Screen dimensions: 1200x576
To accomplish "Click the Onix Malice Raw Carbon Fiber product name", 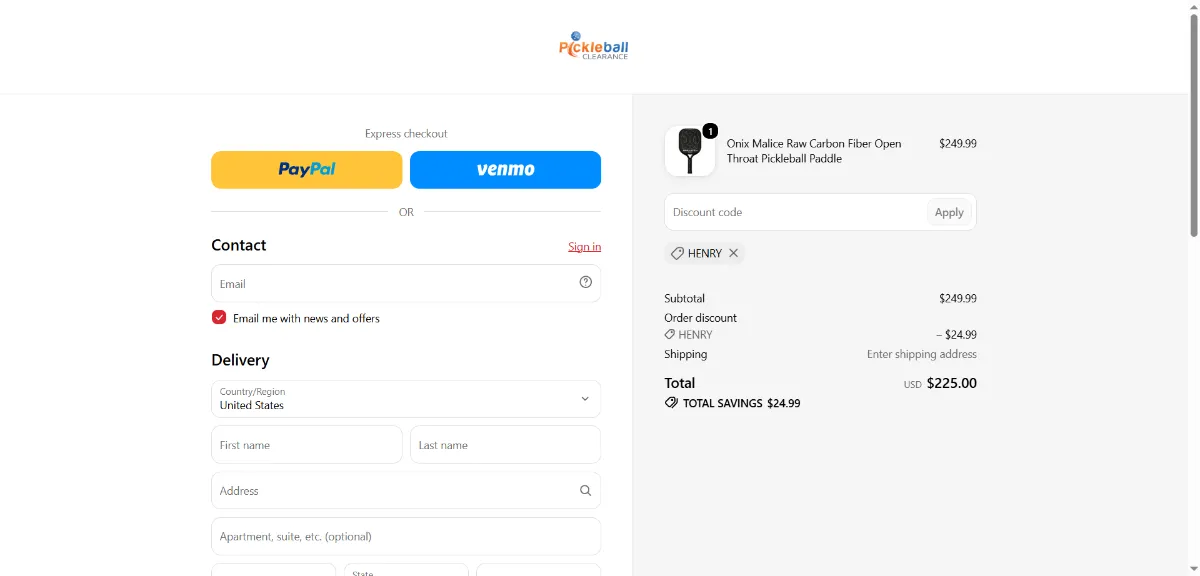I will [814, 151].
